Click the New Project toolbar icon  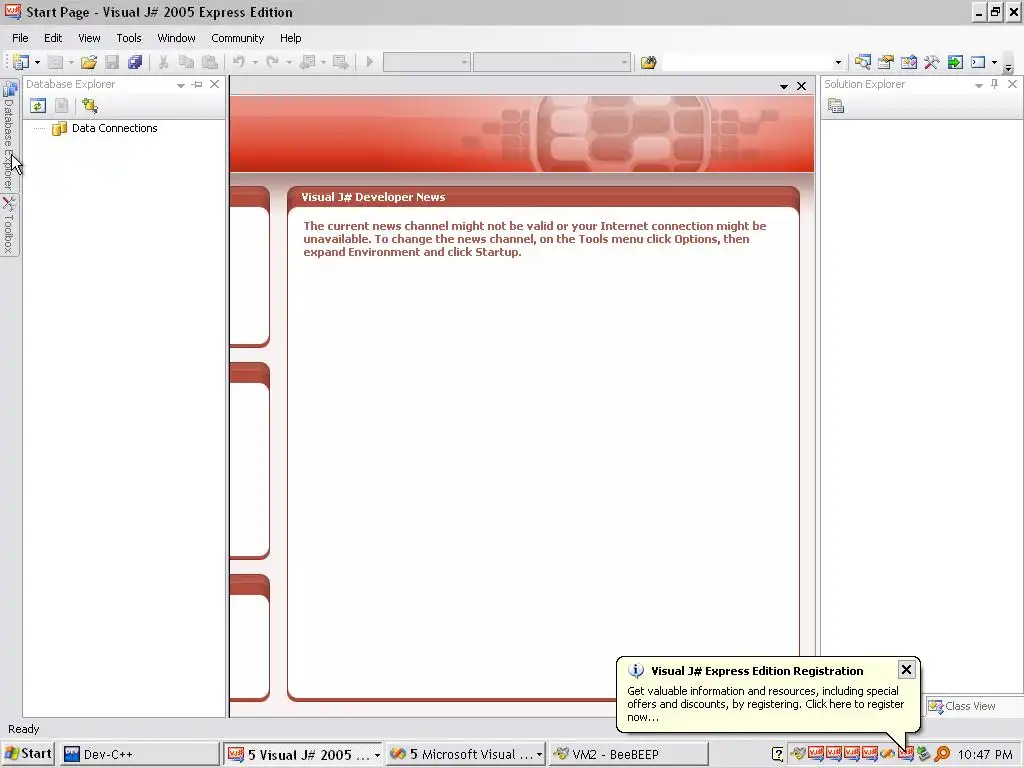point(21,62)
